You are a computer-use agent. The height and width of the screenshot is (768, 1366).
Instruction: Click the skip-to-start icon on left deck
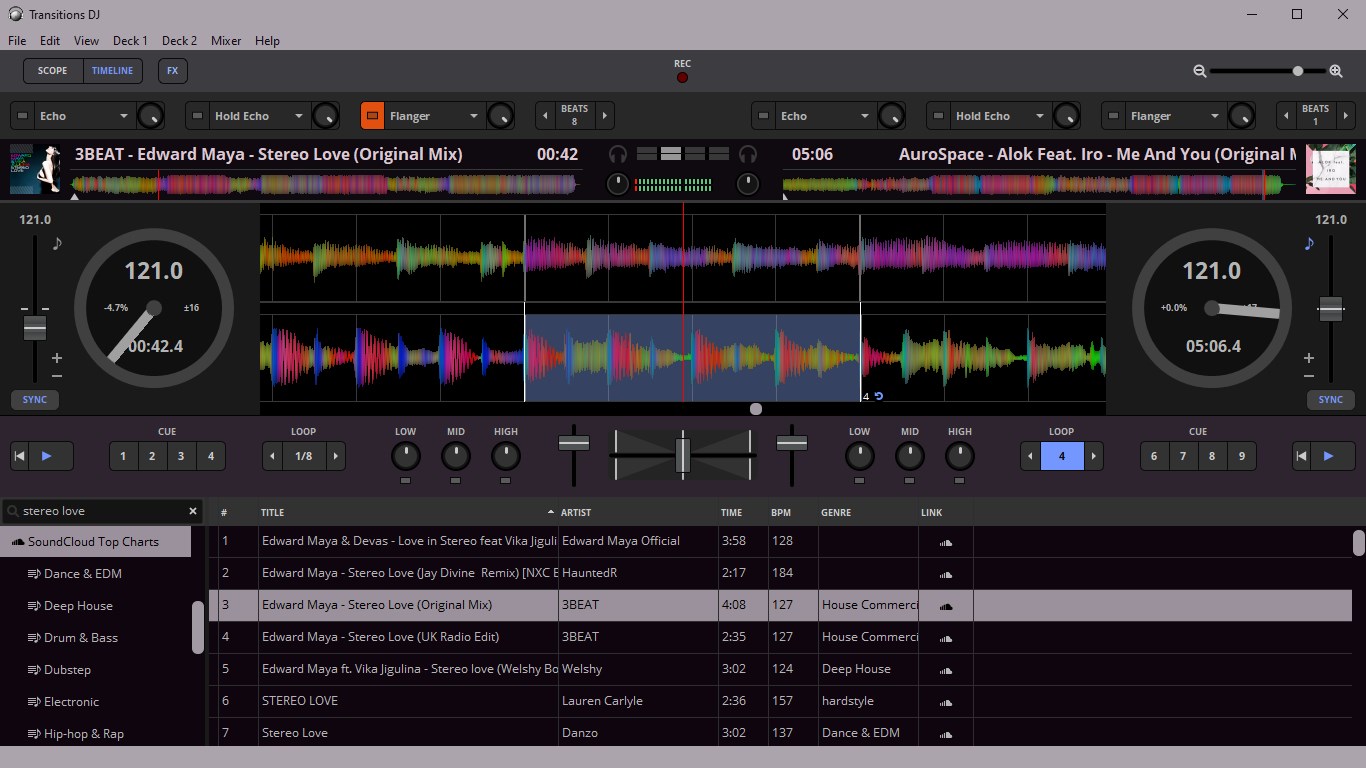pos(19,455)
